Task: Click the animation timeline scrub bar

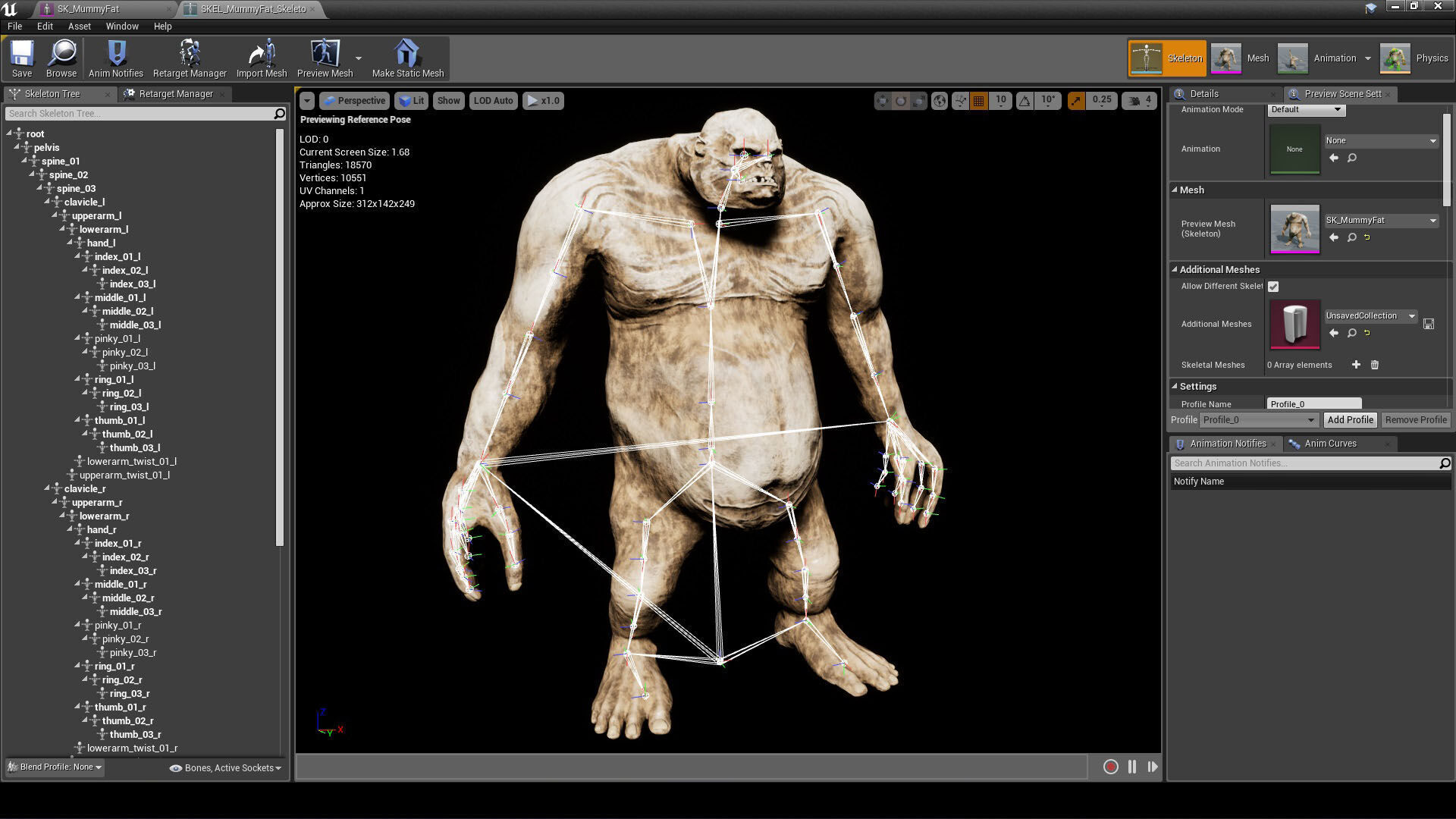Action: point(692,767)
